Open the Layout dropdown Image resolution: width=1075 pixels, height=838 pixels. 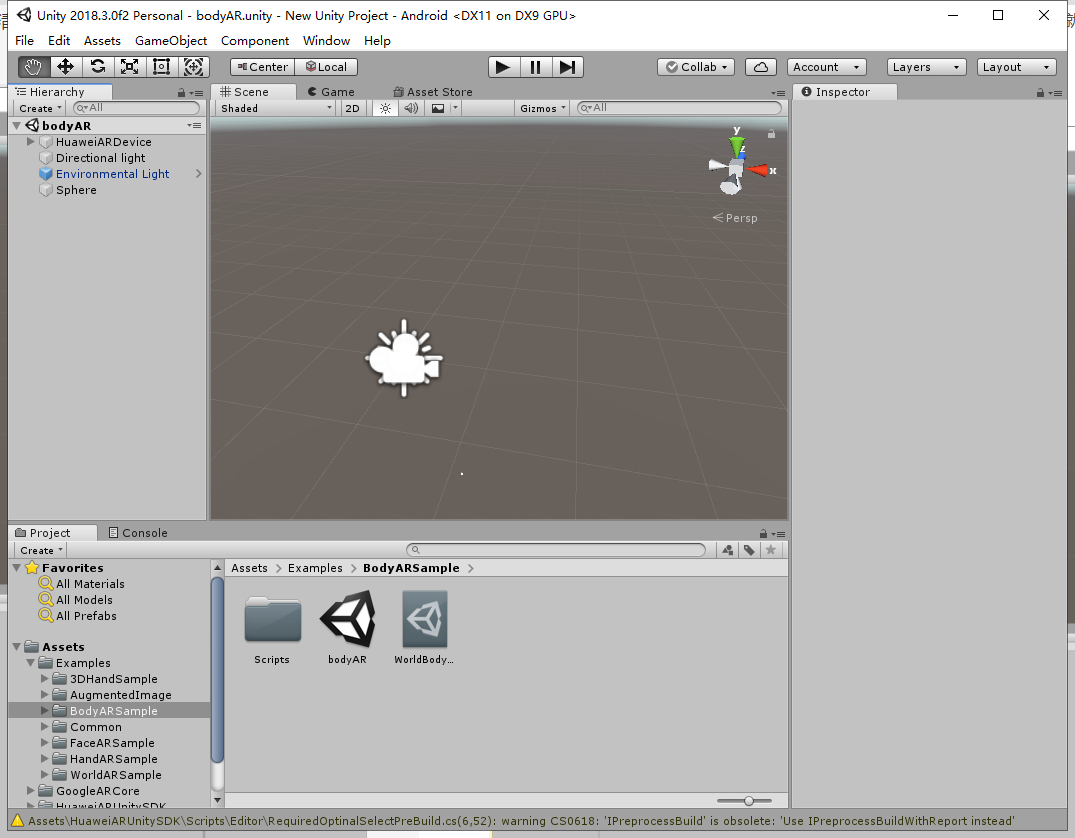(x=1016, y=66)
